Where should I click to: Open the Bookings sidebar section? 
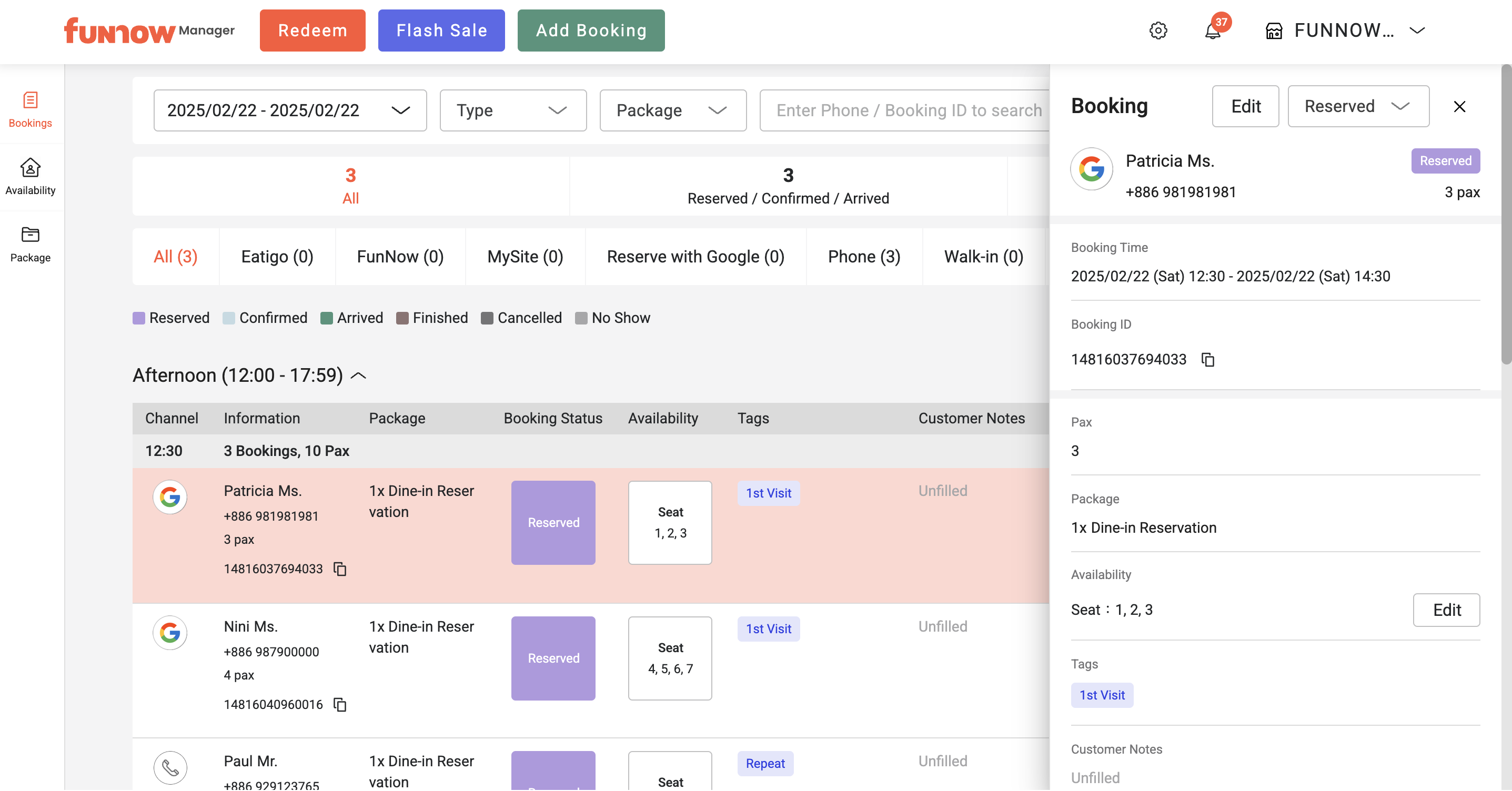point(31,109)
